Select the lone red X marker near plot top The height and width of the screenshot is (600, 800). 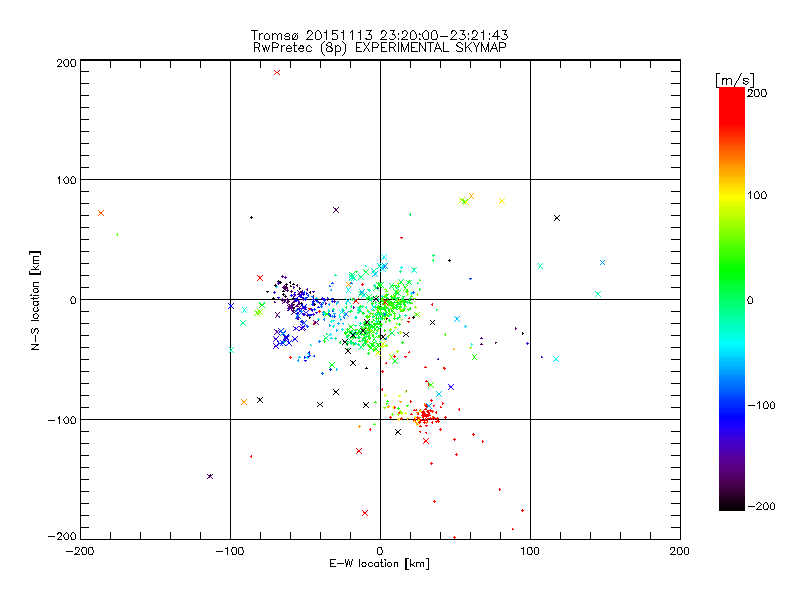tap(277, 72)
